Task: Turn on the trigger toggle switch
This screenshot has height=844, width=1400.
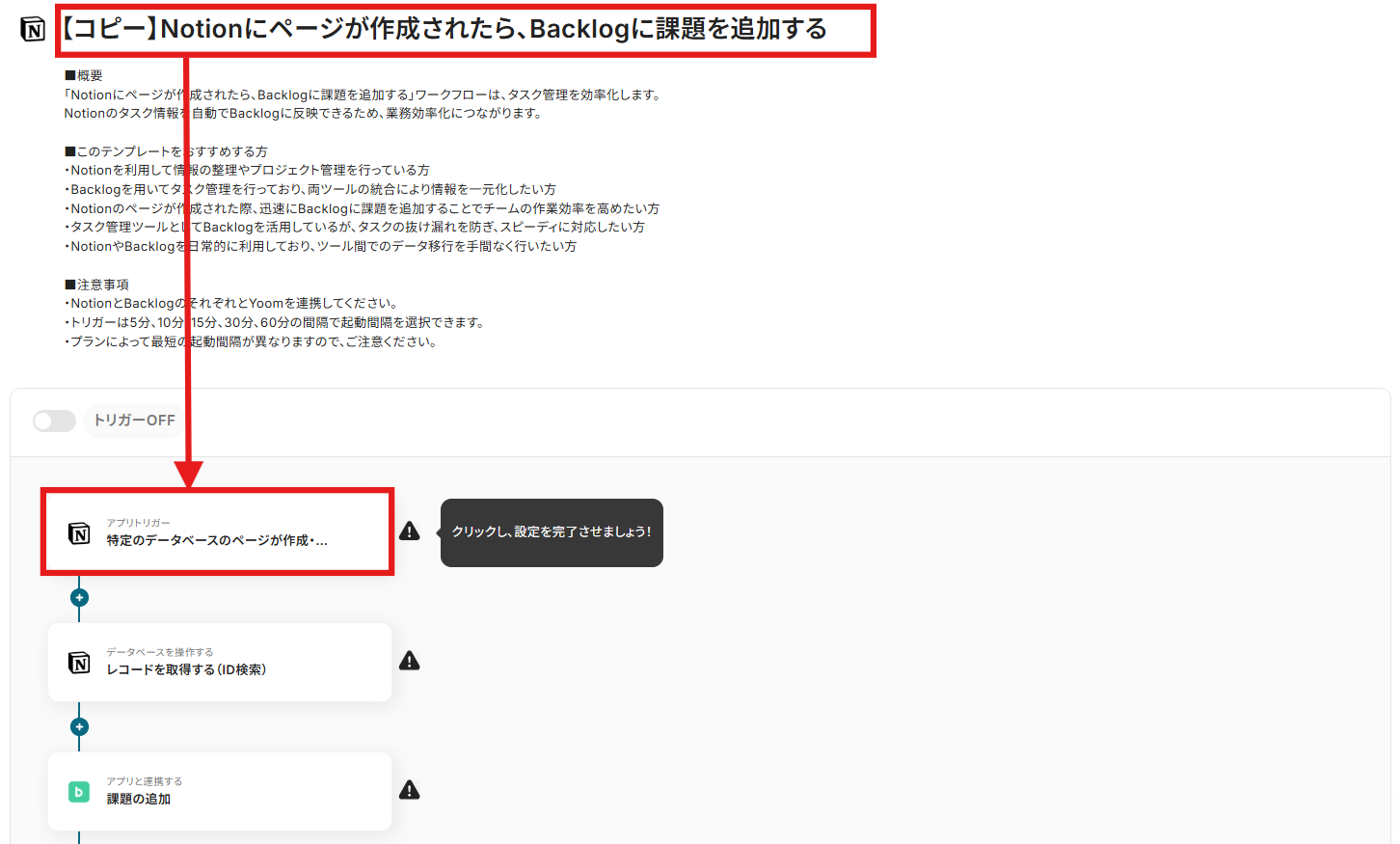Action: (x=54, y=421)
